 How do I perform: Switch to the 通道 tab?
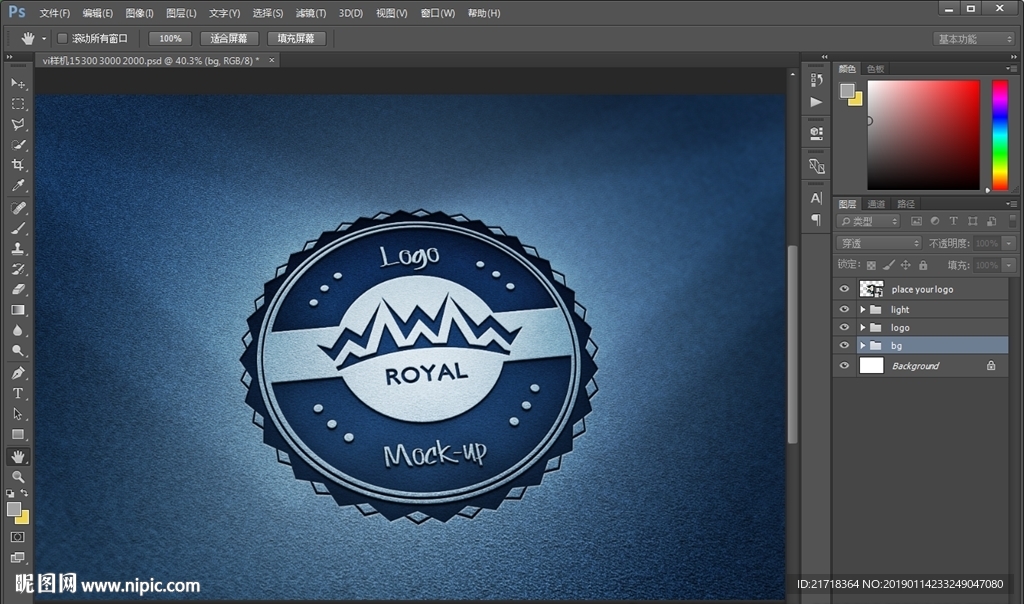coord(876,204)
